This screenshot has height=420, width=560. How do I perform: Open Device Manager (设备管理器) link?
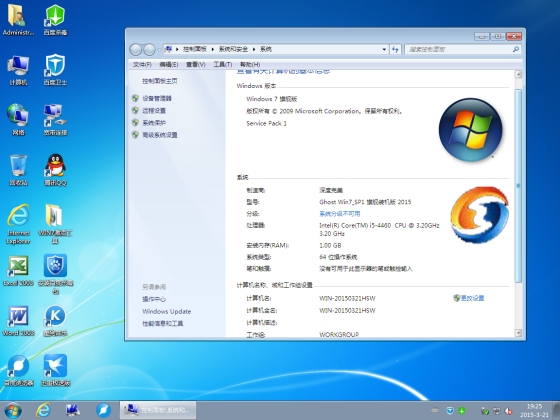(157, 98)
